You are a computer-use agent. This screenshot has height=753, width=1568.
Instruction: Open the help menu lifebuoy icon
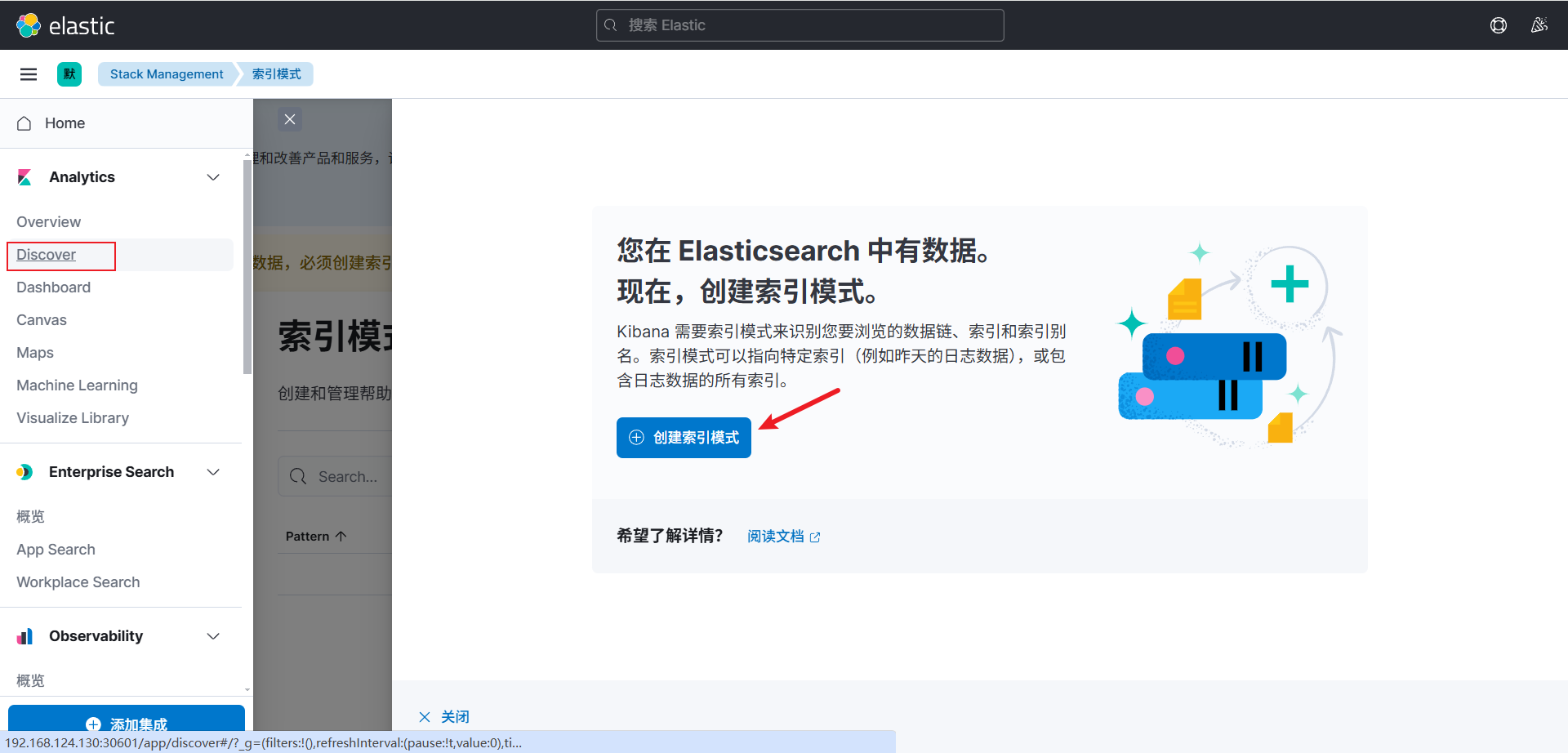(x=1499, y=25)
